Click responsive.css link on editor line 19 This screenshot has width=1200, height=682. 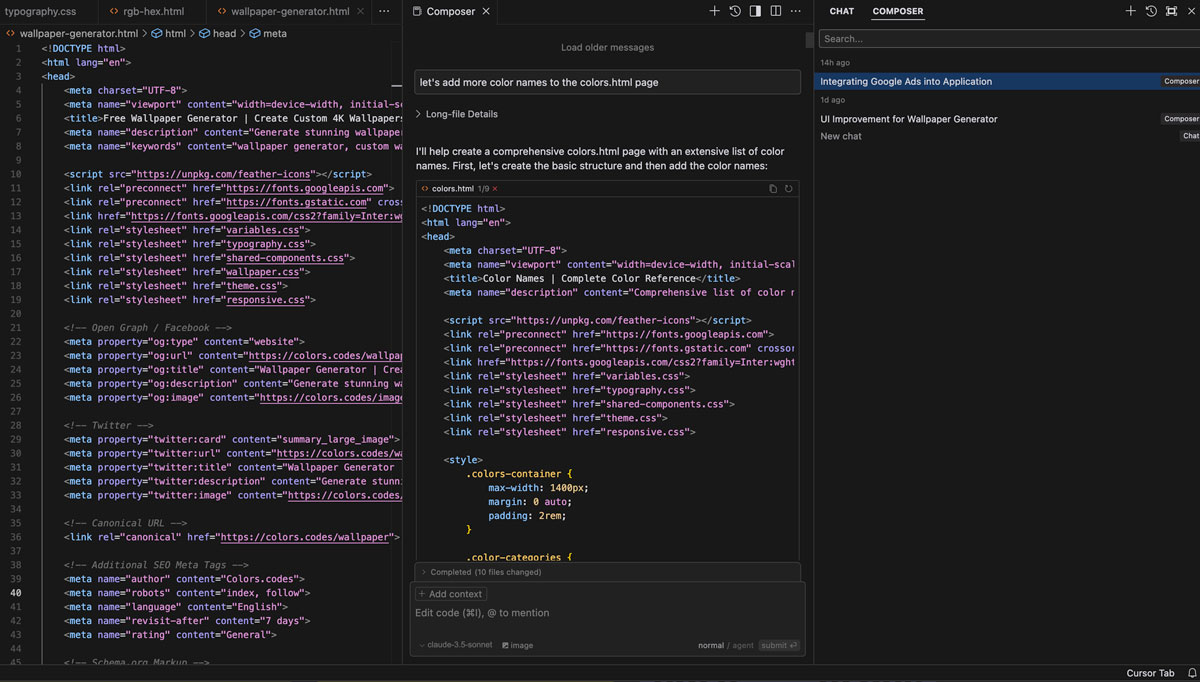click(x=267, y=300)
